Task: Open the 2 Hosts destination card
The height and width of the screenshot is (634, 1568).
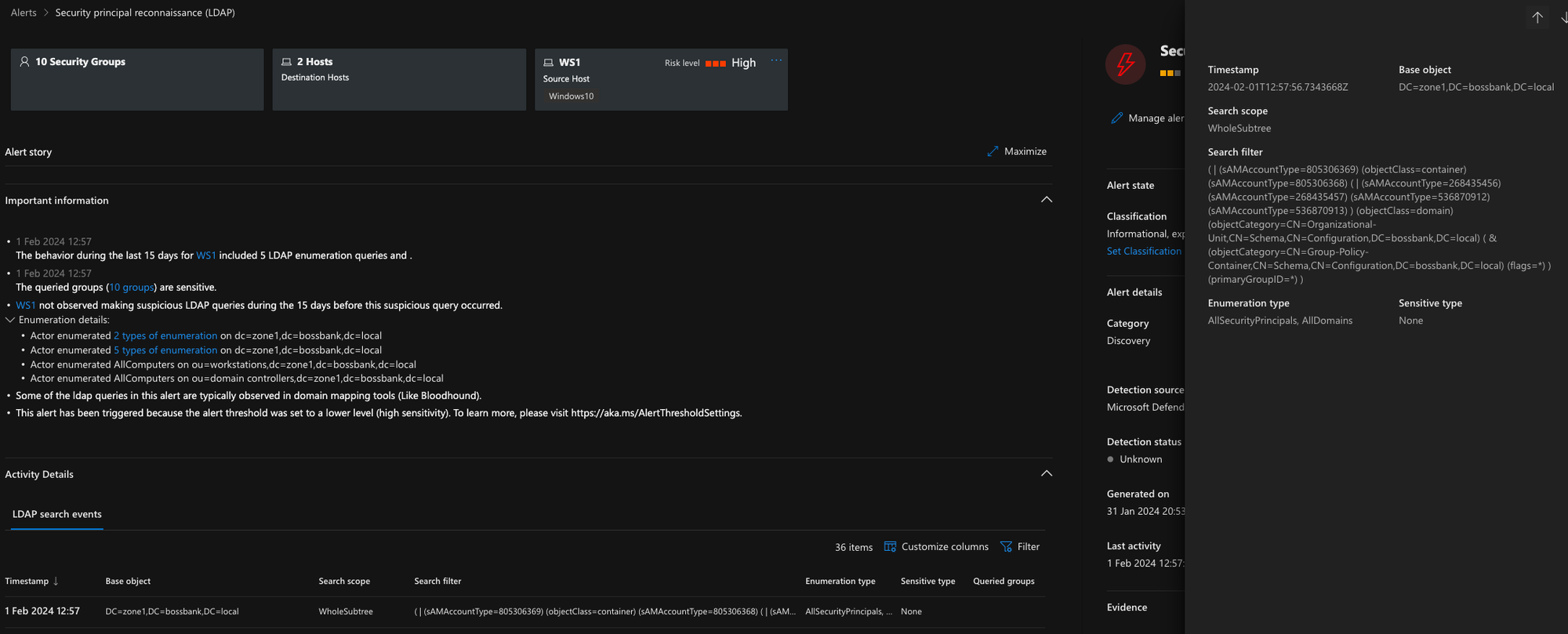Action: pos(399,79)
